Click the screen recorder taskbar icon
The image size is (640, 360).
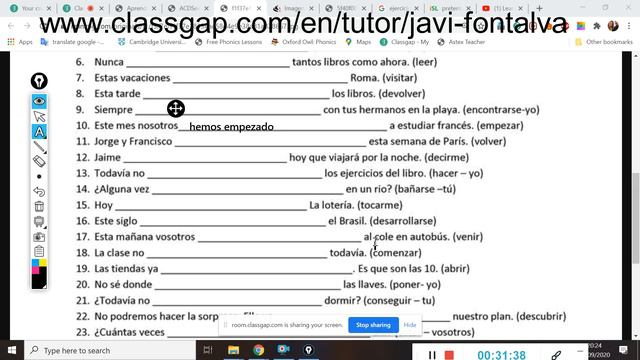(x=283, y=350)
